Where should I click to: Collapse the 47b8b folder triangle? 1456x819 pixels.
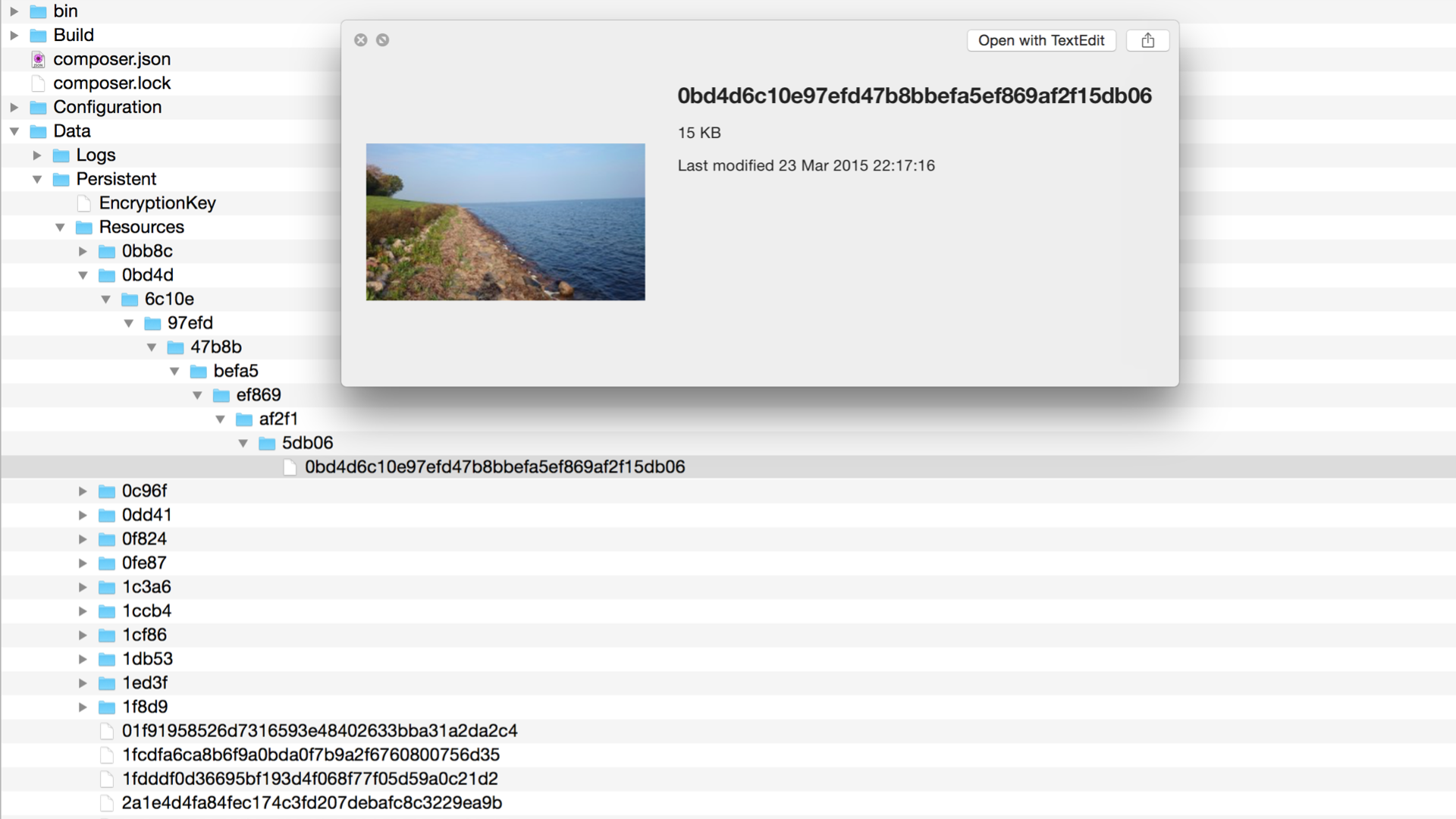(152, 347)
